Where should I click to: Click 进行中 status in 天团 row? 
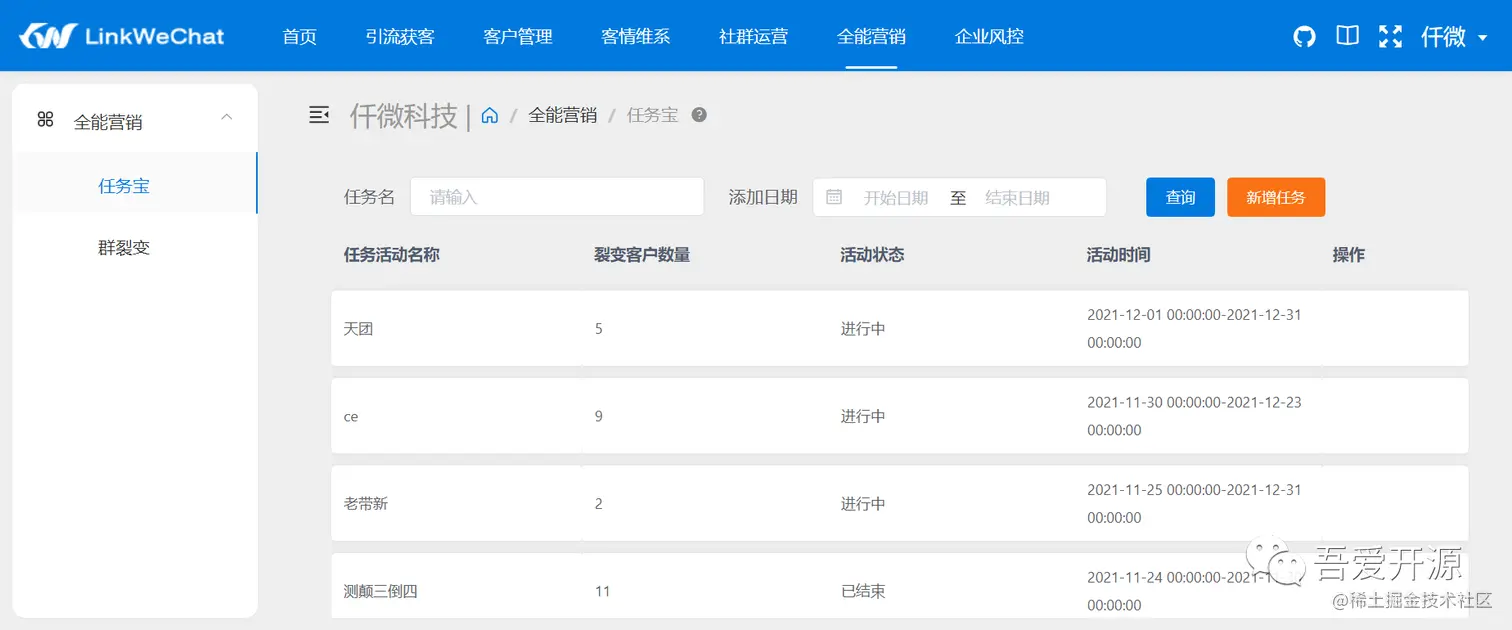pos(863,328)
